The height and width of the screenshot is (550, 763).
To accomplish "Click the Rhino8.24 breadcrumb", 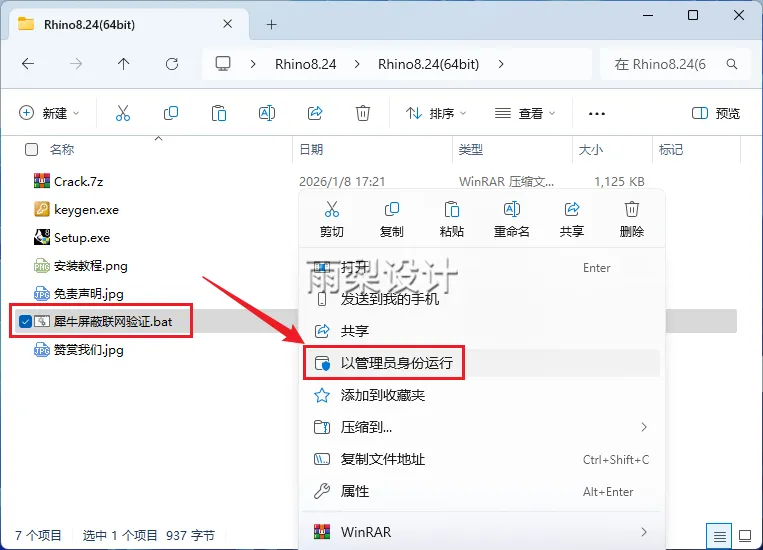I will [306, 64].
